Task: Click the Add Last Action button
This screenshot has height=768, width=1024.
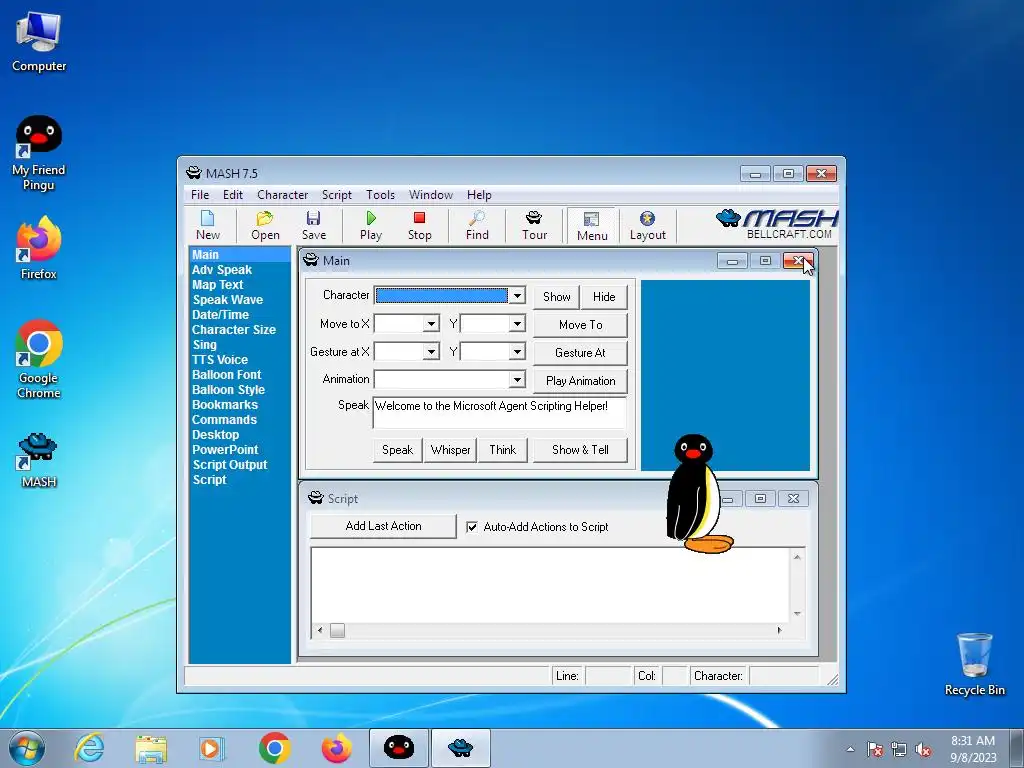Action: [x=383, y=526]
